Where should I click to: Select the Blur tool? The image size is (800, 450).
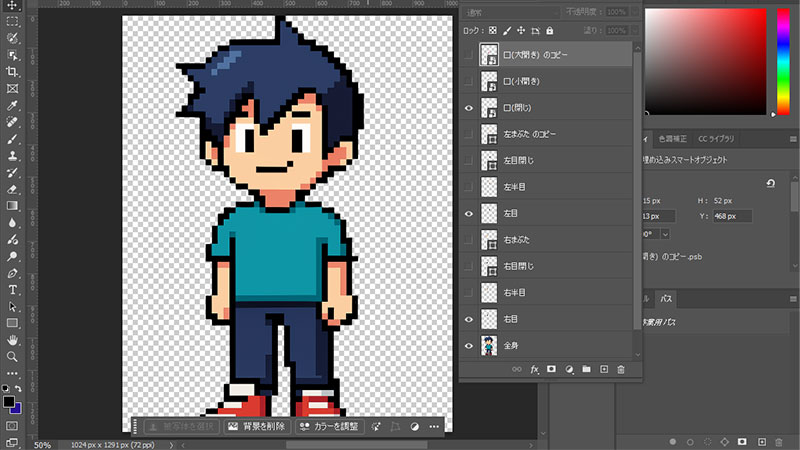pos(12,222)
